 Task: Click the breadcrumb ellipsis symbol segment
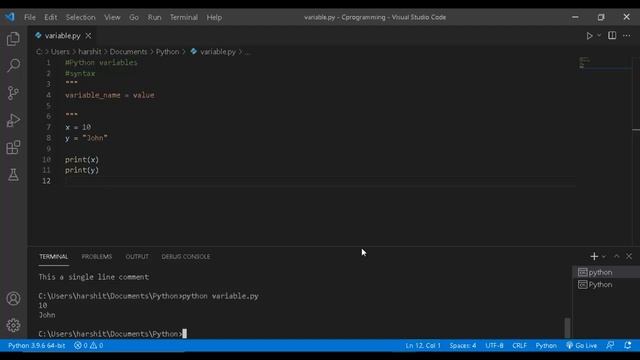pyautogui.click(x=247, y=52)
